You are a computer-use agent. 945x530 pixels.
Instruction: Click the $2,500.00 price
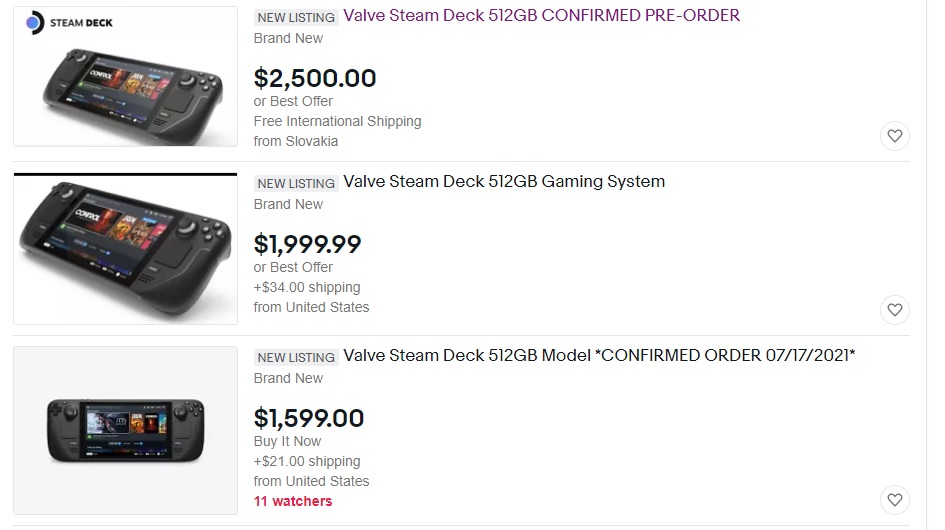[315, 78]
